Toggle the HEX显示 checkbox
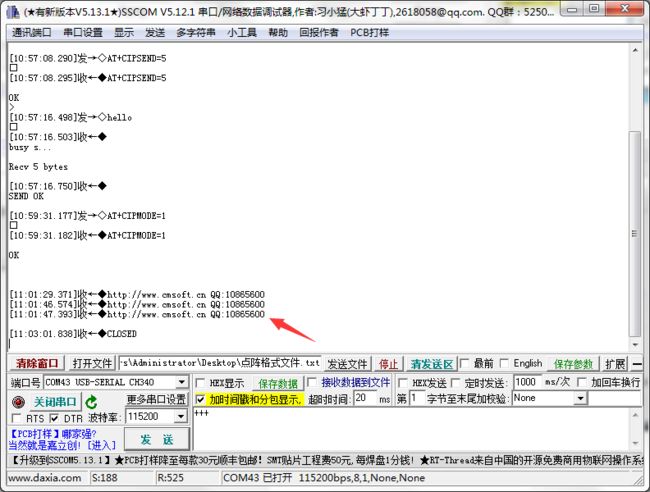Viewport: 650px width, 492px height. (200, 383)
